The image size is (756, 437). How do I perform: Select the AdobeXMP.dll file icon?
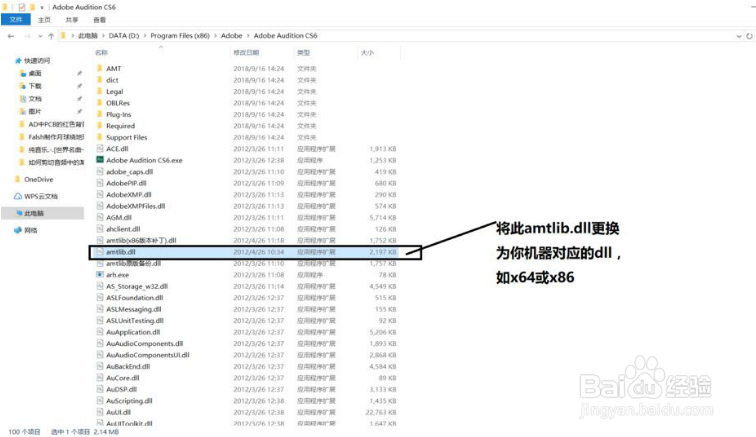100,194
